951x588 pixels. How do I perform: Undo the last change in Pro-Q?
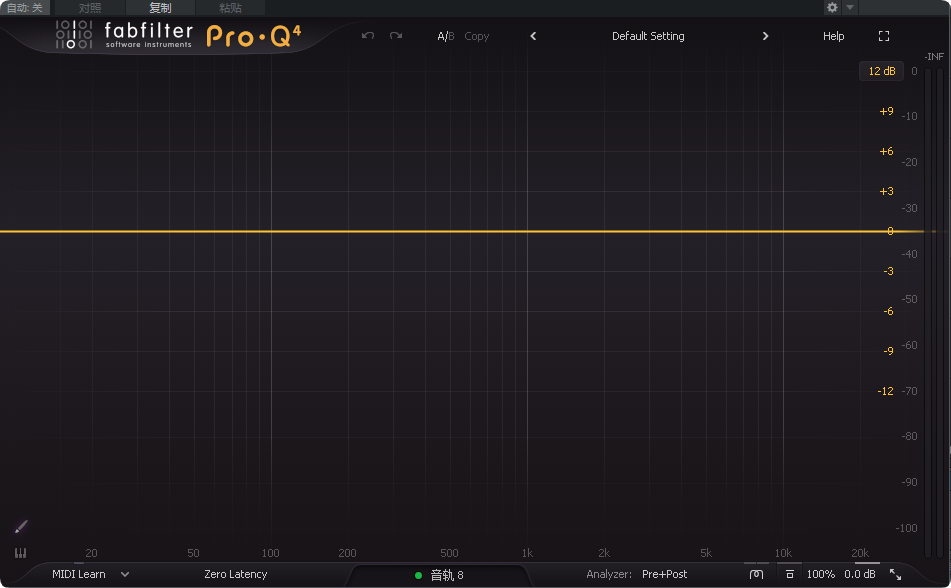368,36
